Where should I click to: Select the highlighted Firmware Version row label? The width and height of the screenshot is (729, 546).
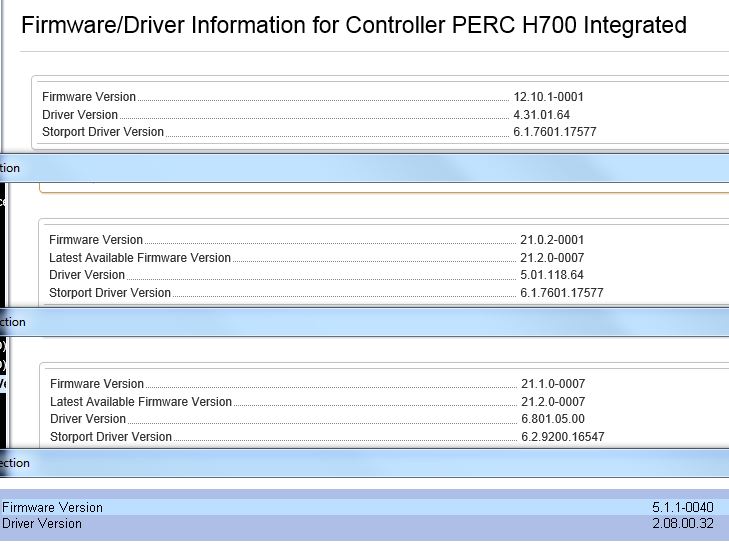pos(52,508)
